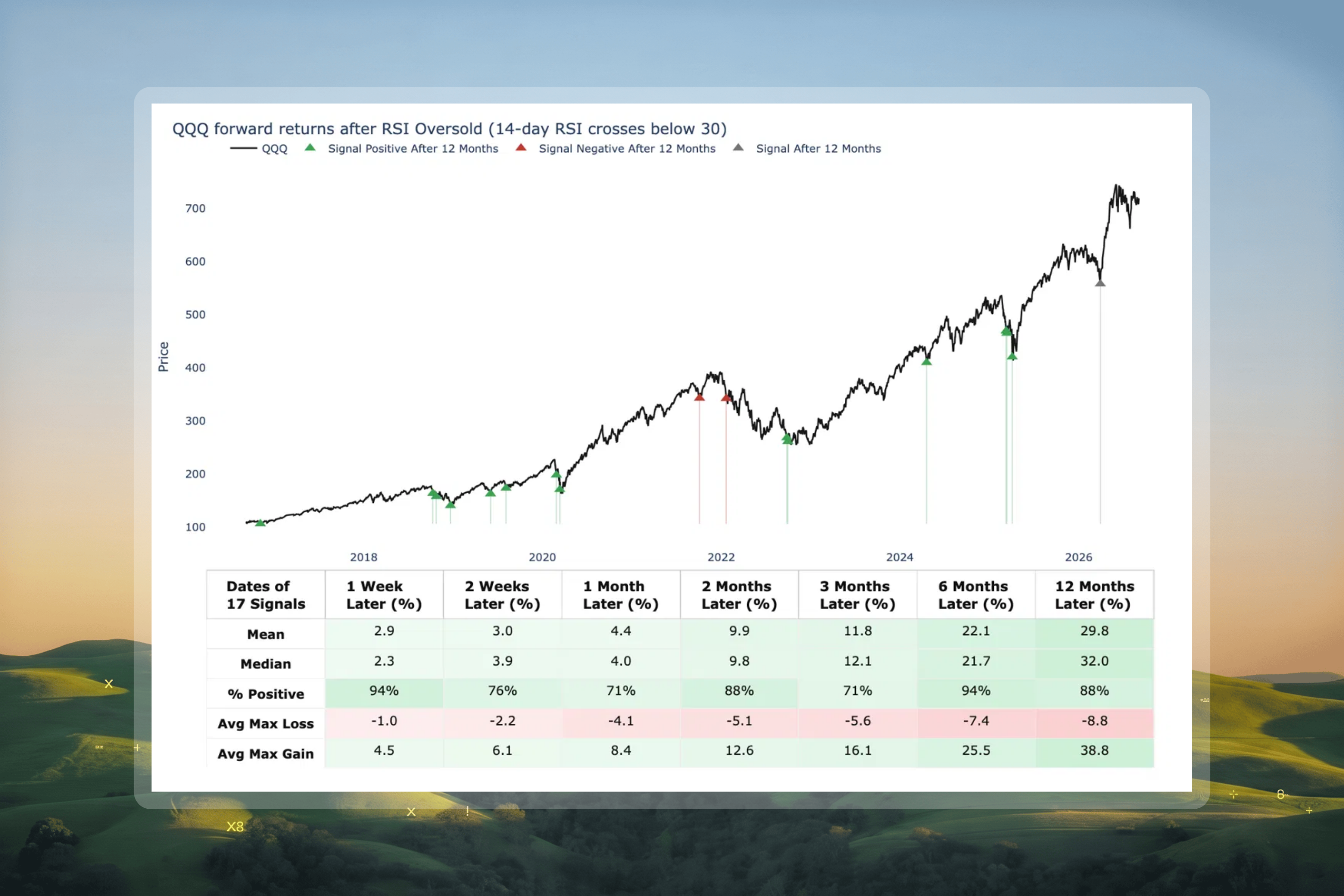Click the Median row label
This screenshot has height=896, width=1344.
tap(266, 664)
